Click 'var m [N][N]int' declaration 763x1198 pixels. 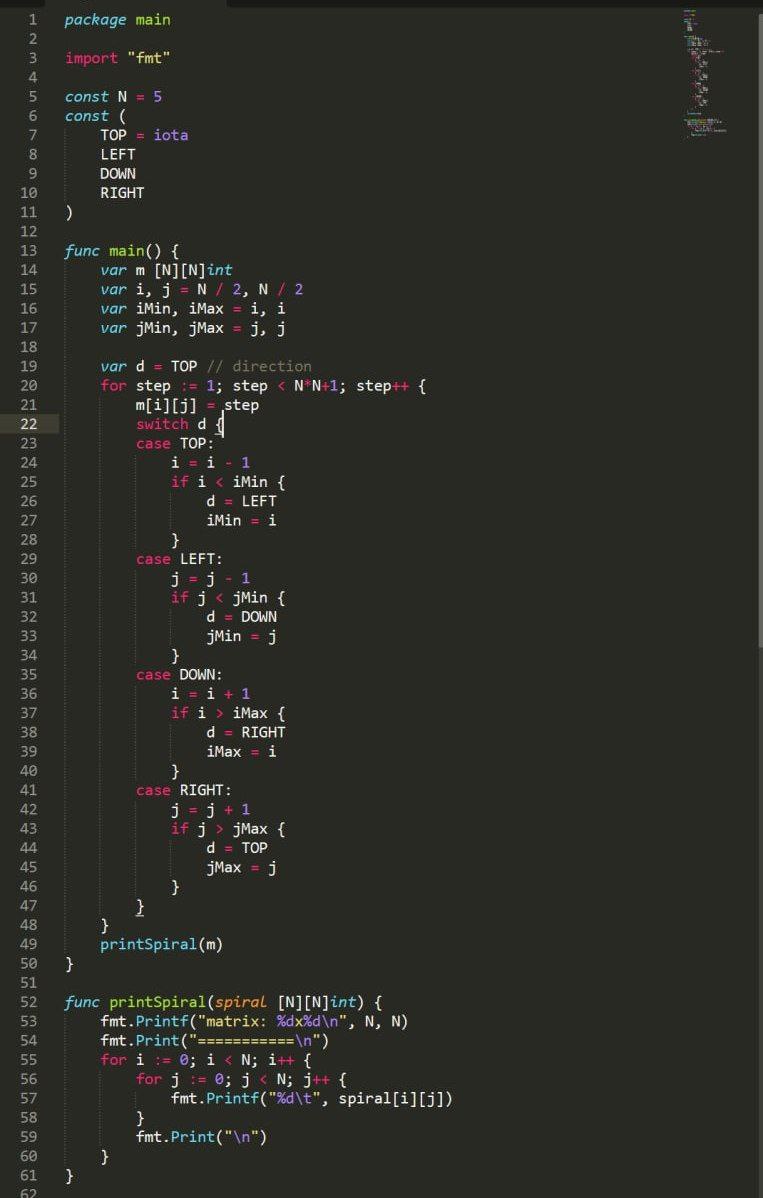click(167, 270)
